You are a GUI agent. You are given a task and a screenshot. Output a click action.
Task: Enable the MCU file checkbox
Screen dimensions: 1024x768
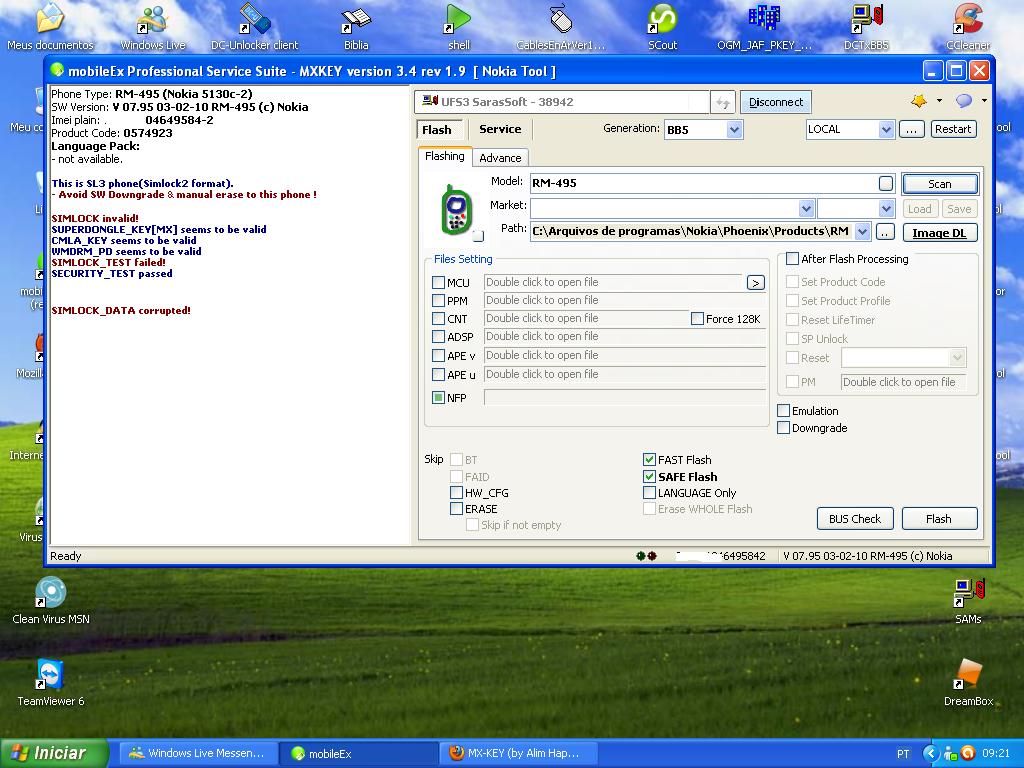[x=438, y=283]
